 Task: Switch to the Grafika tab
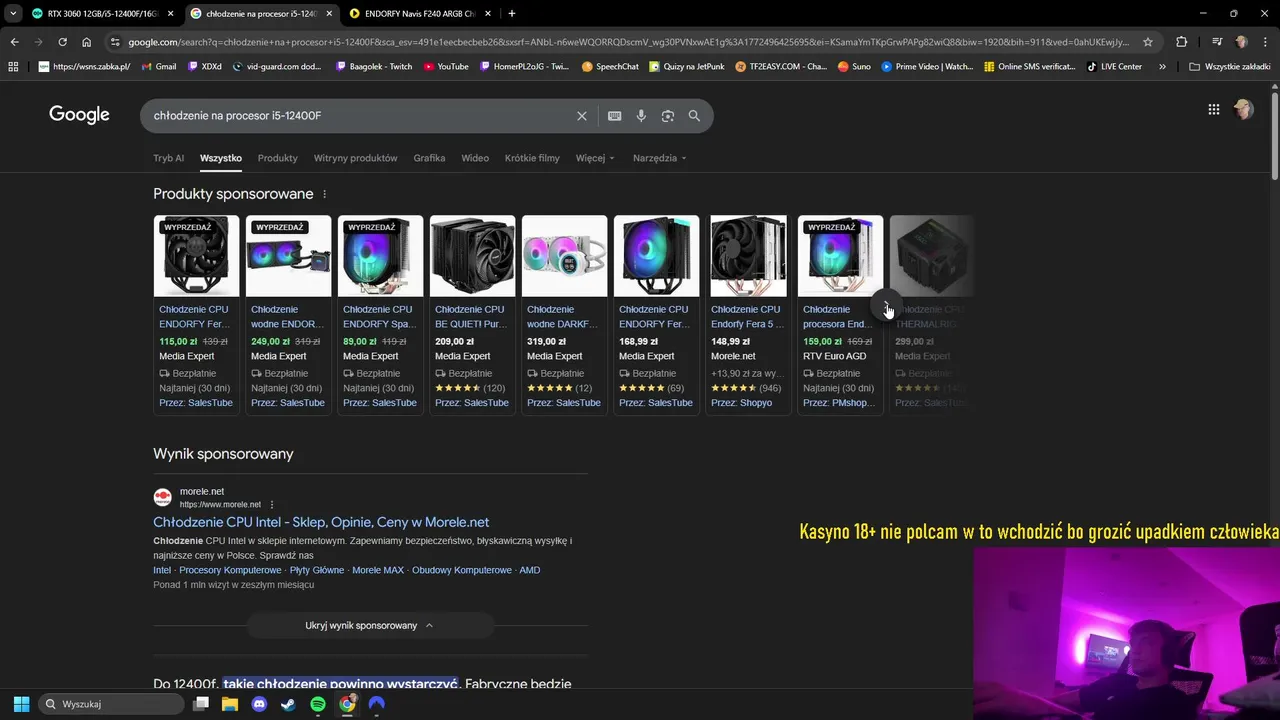pos(429,158)
